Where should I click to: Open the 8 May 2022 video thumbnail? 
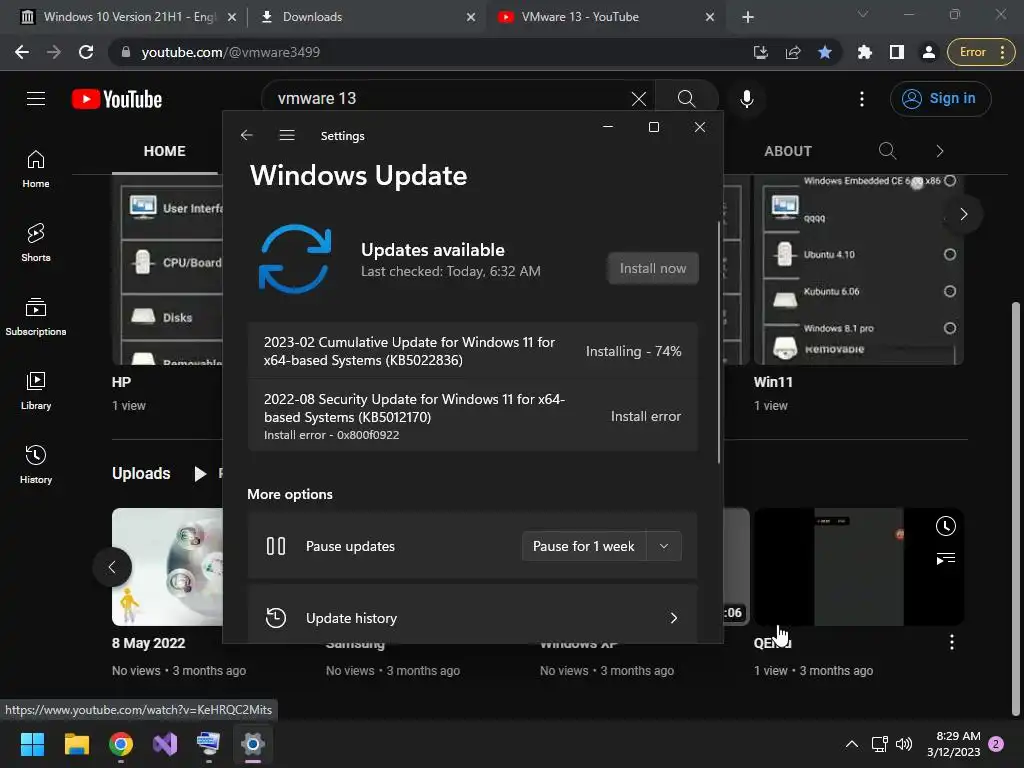(x=167, y=567)
